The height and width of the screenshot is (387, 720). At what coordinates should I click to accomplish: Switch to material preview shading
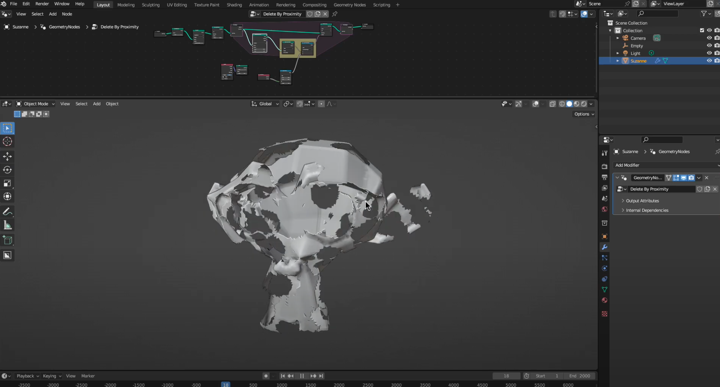point(577,104)
